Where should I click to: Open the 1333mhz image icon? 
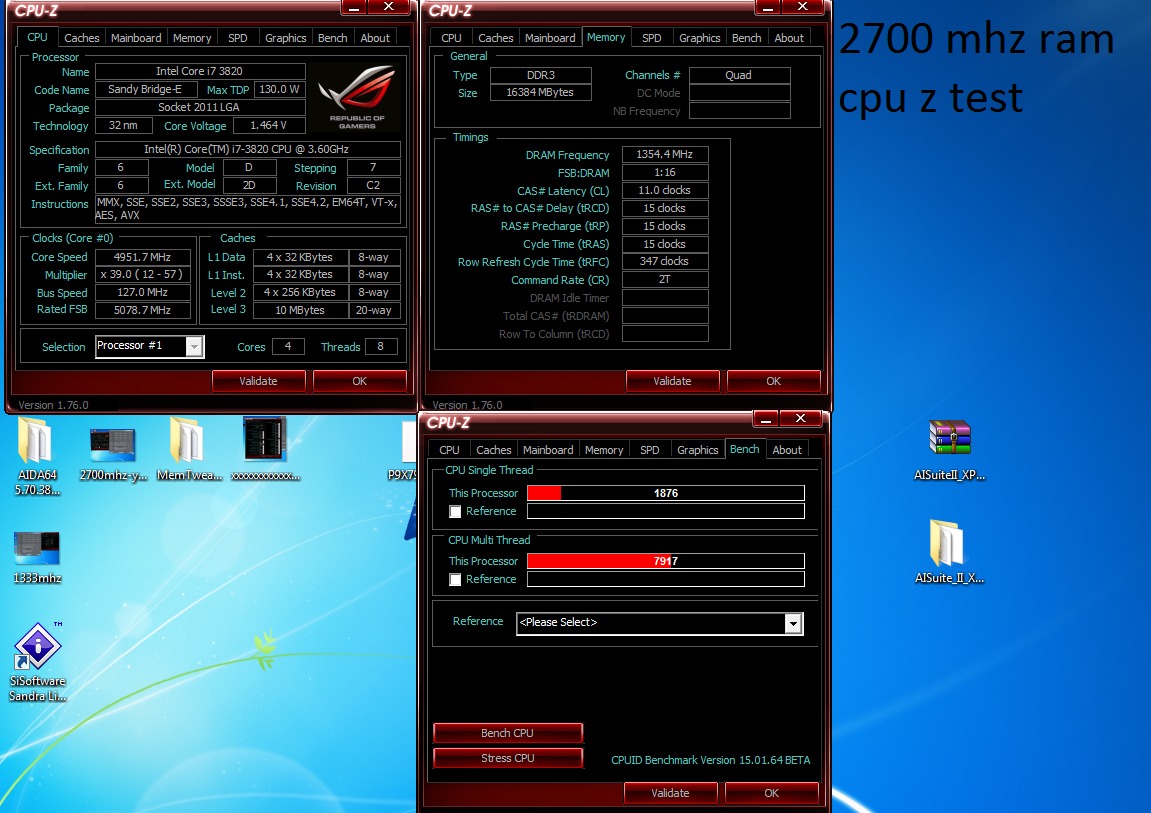pyautogui.click(x=37, y=558)
